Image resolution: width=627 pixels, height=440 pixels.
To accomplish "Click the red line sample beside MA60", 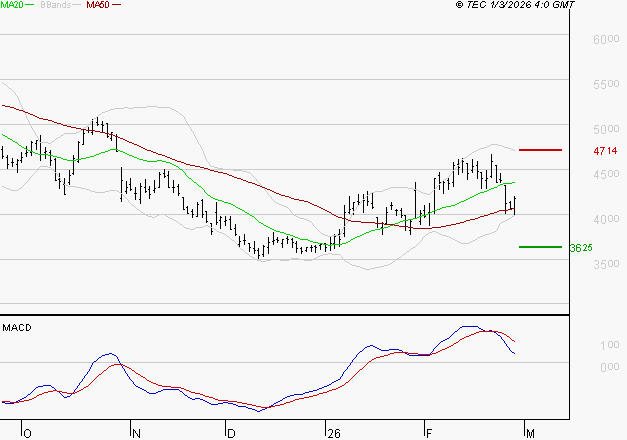I will [117, 6].
